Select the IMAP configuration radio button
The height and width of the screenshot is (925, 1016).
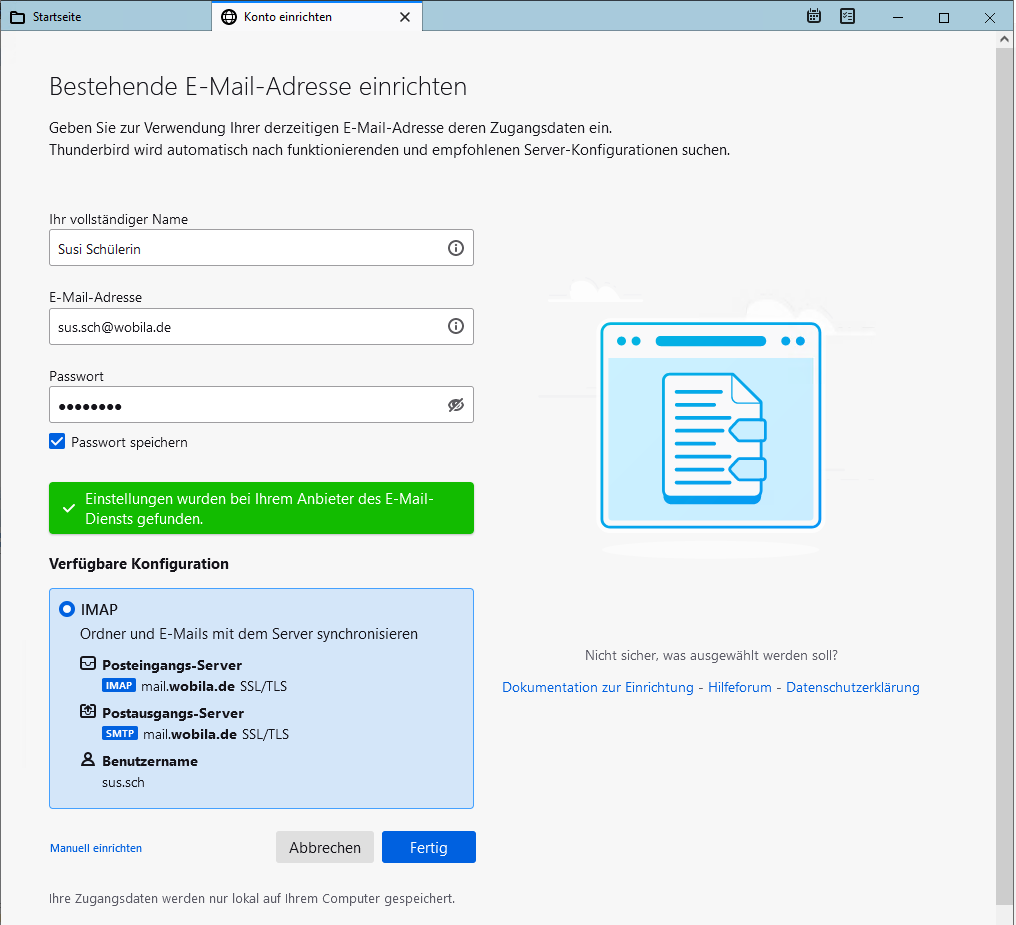click(x=67, y=608)
